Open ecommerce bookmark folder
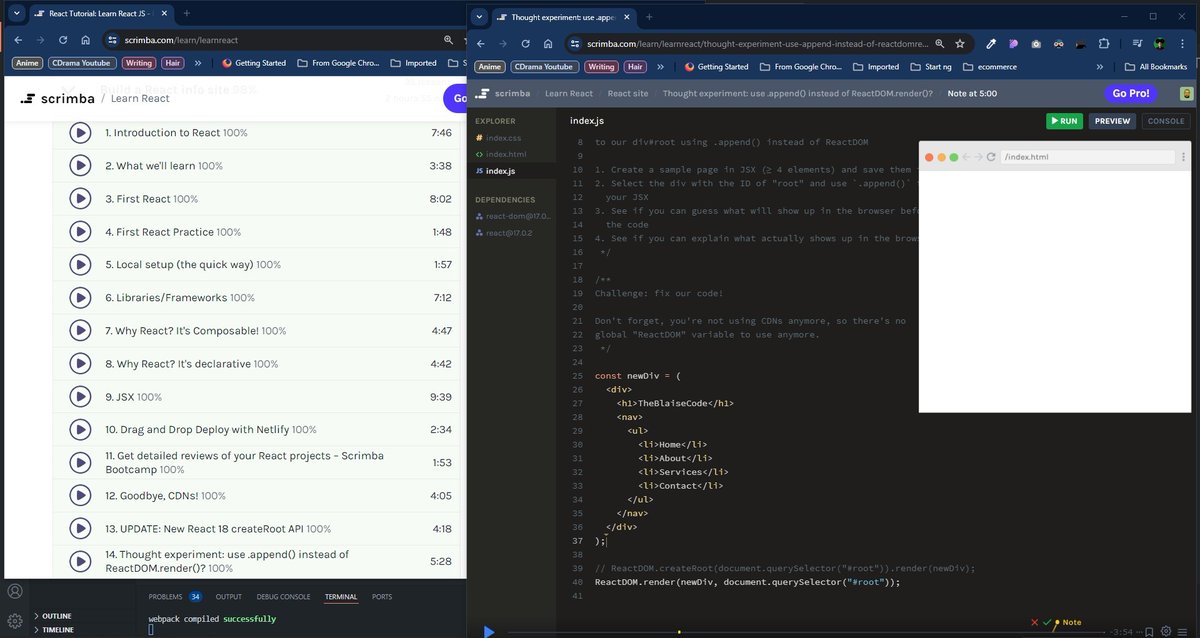Viewport: 1200px width, 638px height. pos(989,67)
